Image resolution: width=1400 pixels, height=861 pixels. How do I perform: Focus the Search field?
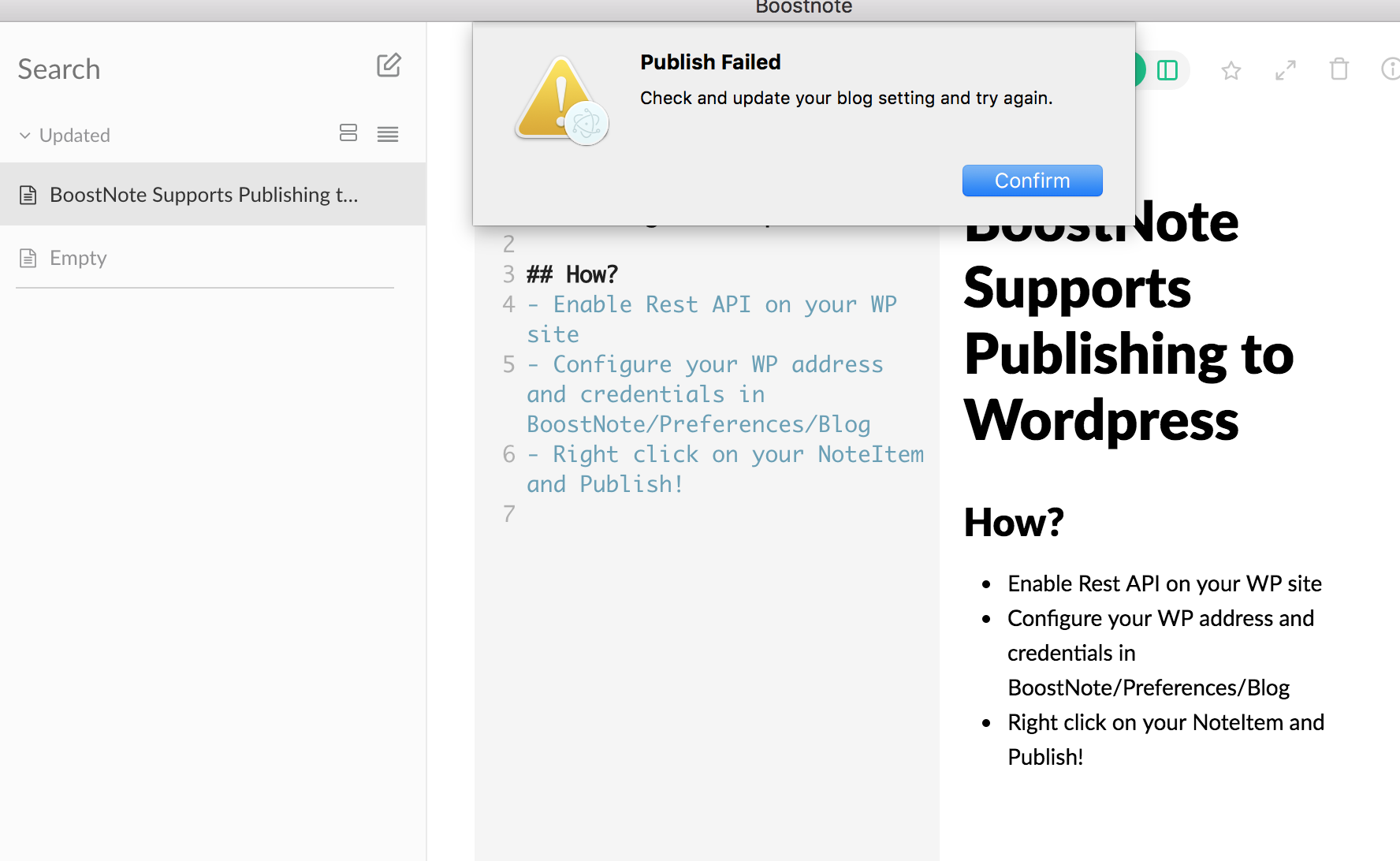click(x=59, y=69)
